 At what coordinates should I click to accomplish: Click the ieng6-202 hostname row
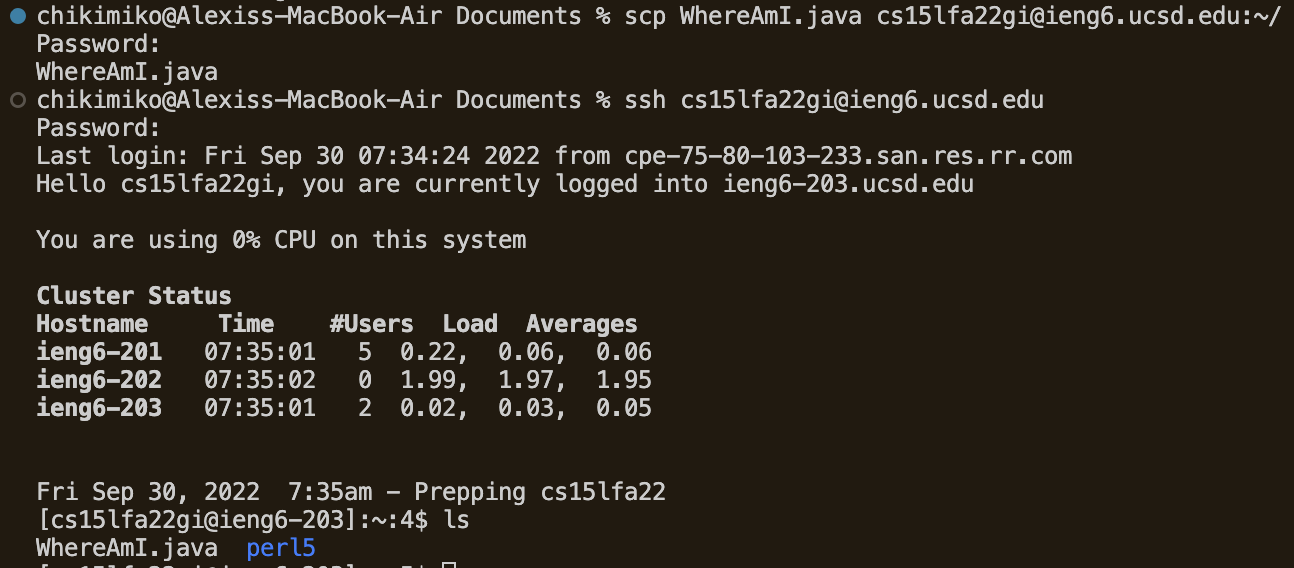pos(99,380)
